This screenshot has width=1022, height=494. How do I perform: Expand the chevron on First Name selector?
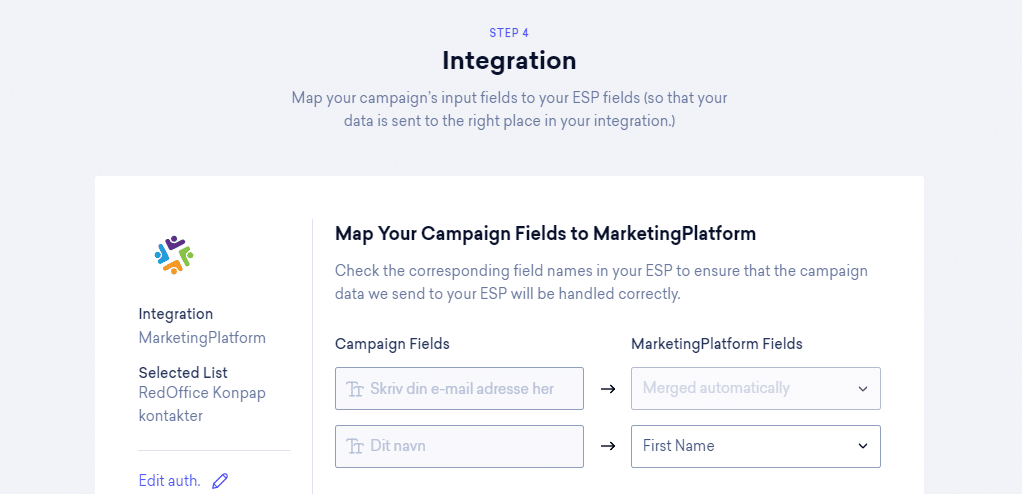point(863,446)
